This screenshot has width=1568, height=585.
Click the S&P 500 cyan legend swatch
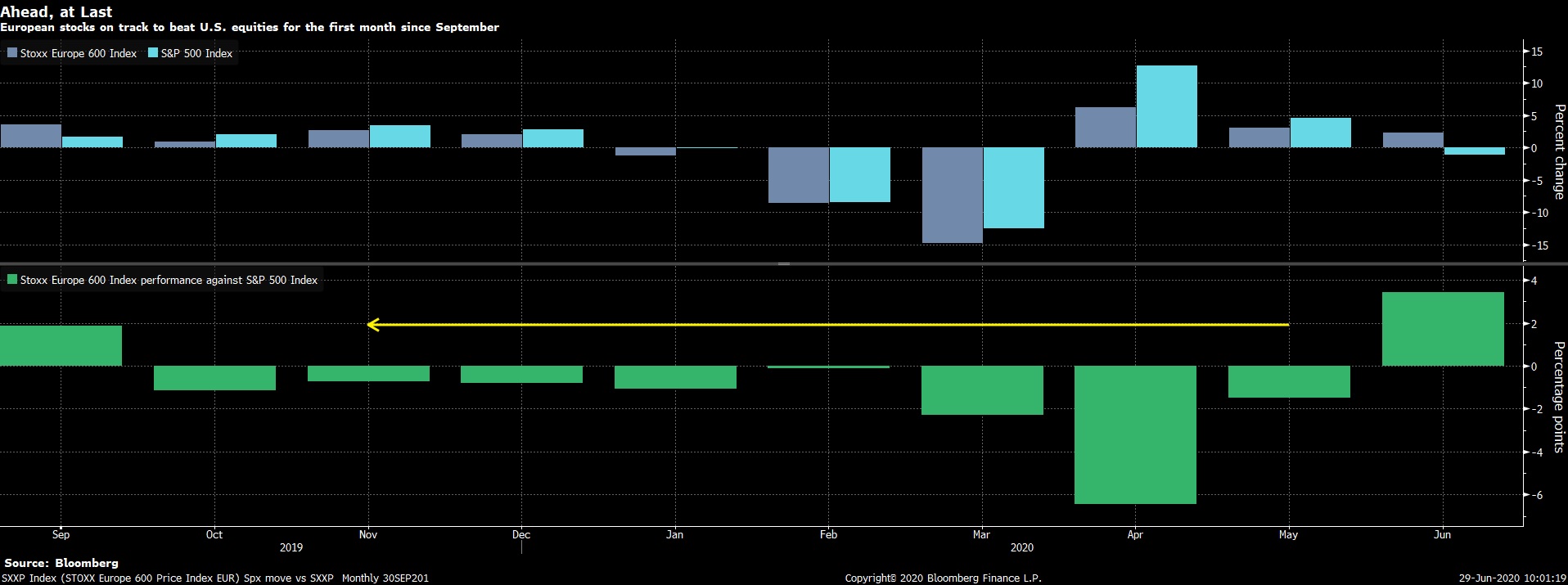[153, 53]
